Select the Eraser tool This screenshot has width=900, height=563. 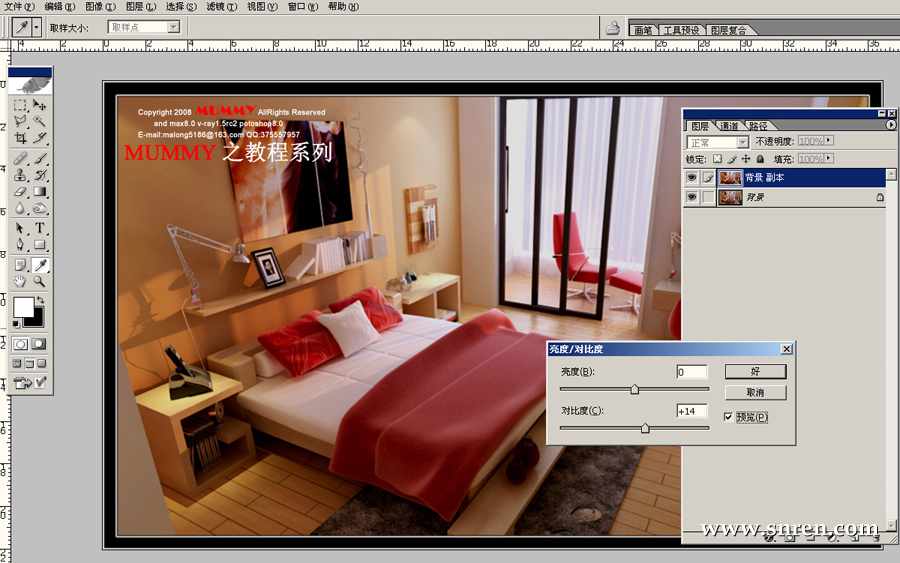[21, 192]
